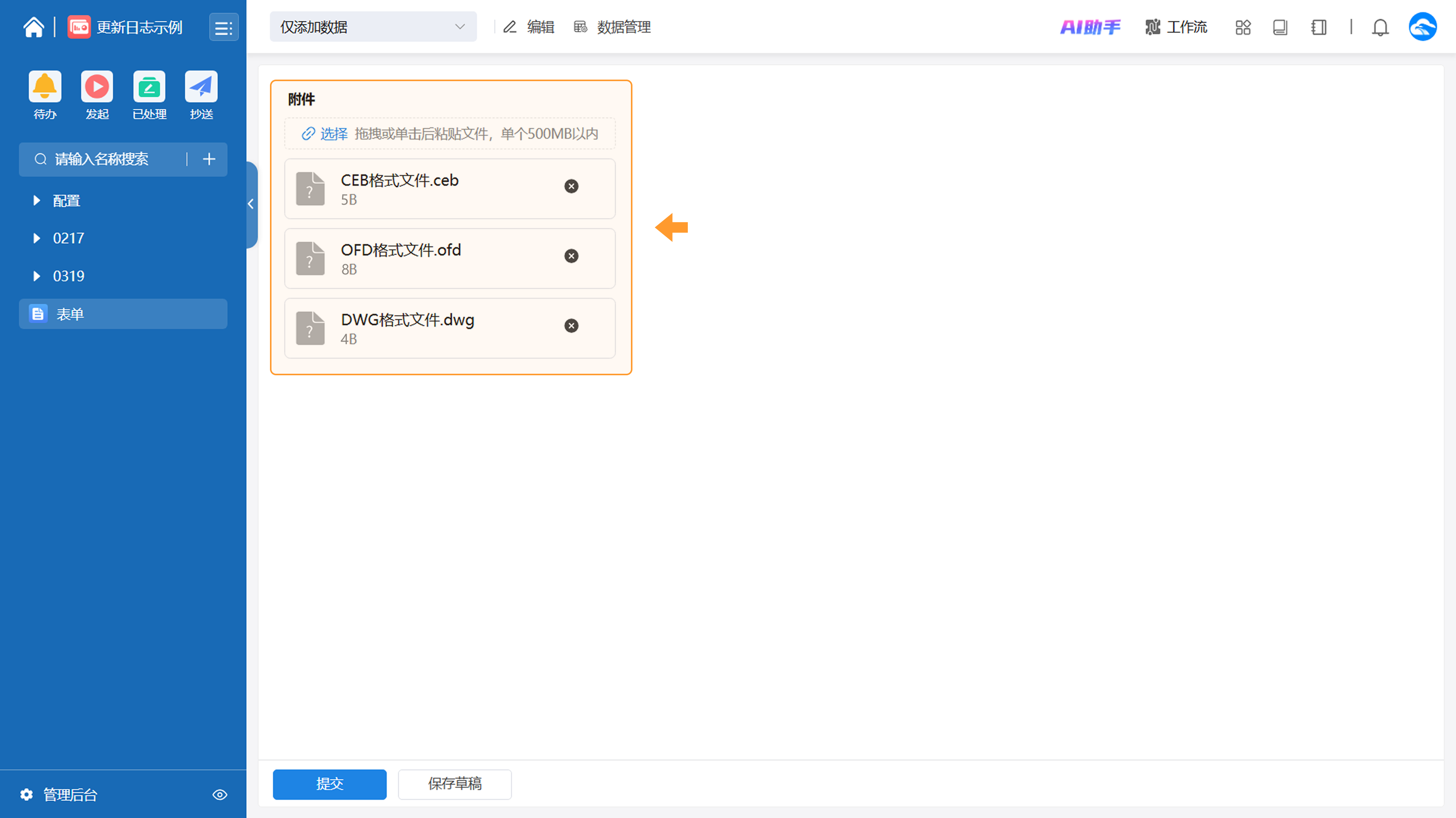1456x818 pixels.
Task: Toggle the sidebar menu list icon
Action: [224, 27]
